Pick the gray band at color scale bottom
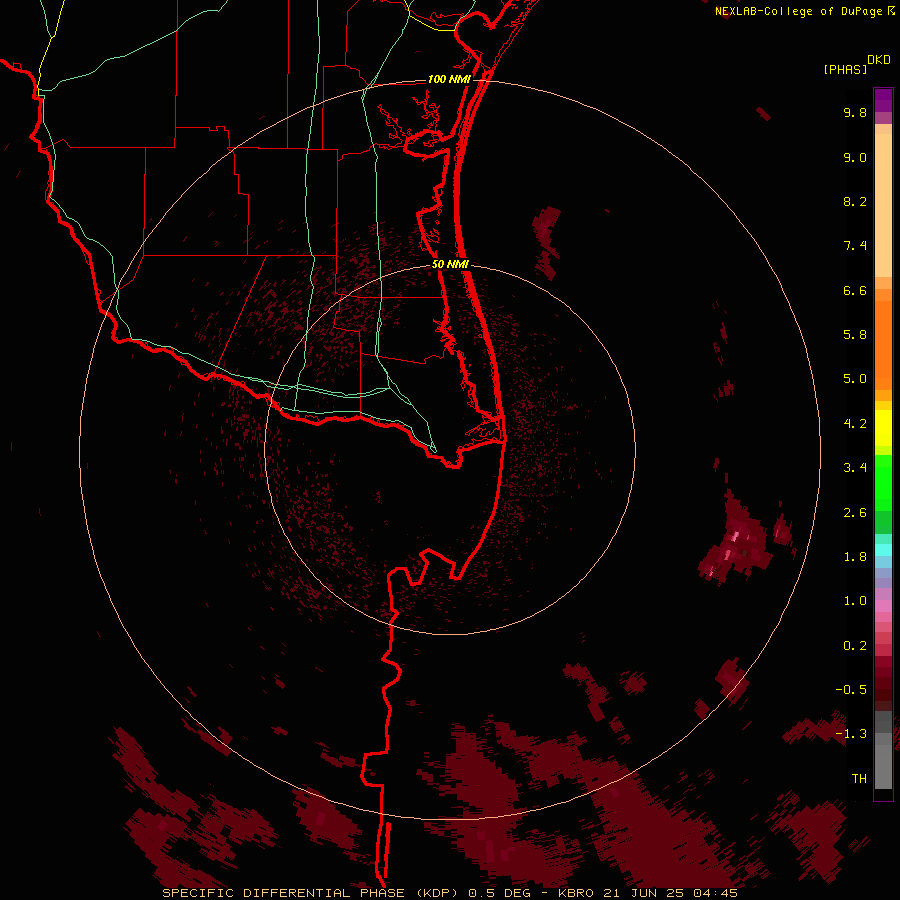This screenshot has height=900, width=900. 883,750
